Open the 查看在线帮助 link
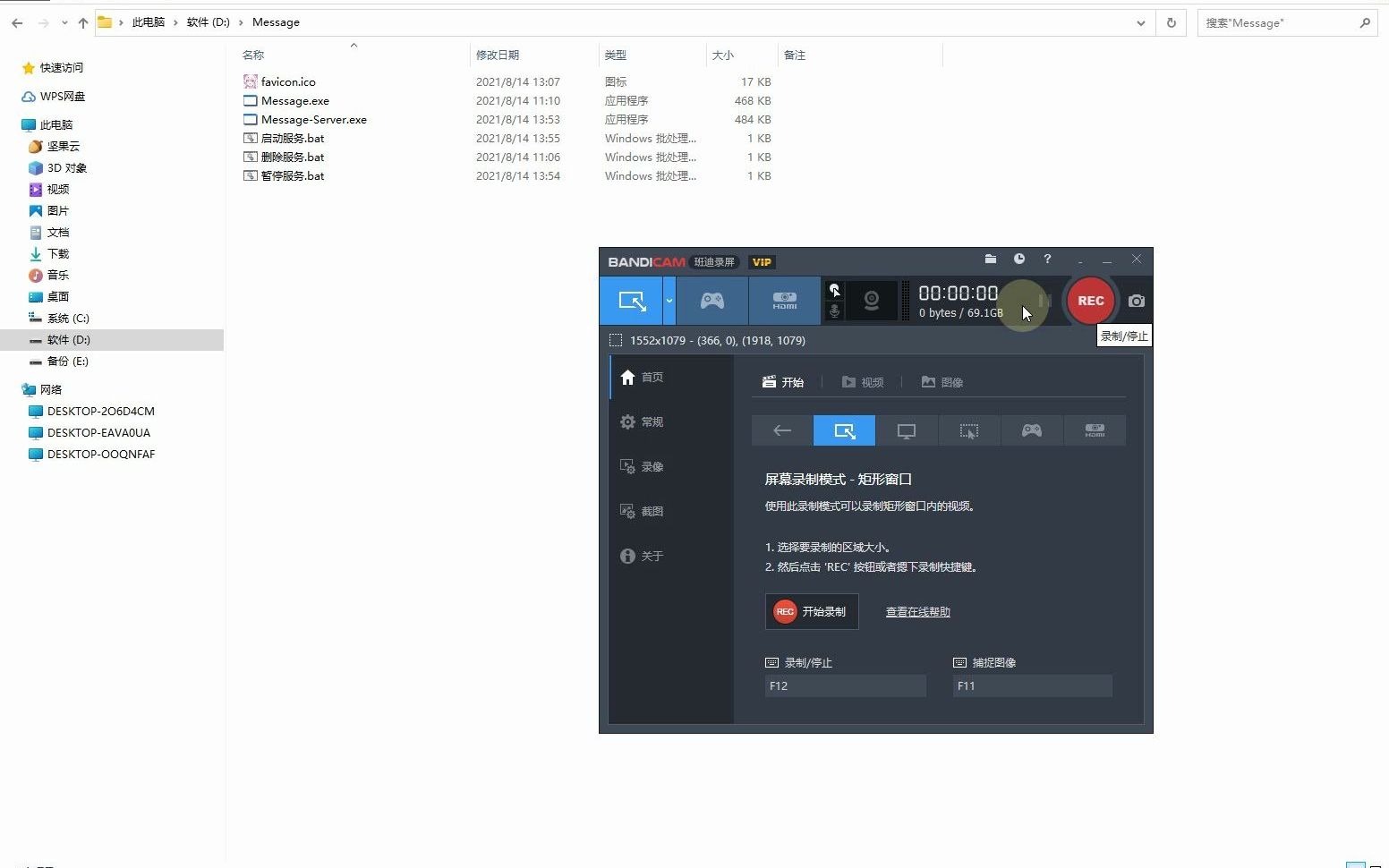 (918, 611)
